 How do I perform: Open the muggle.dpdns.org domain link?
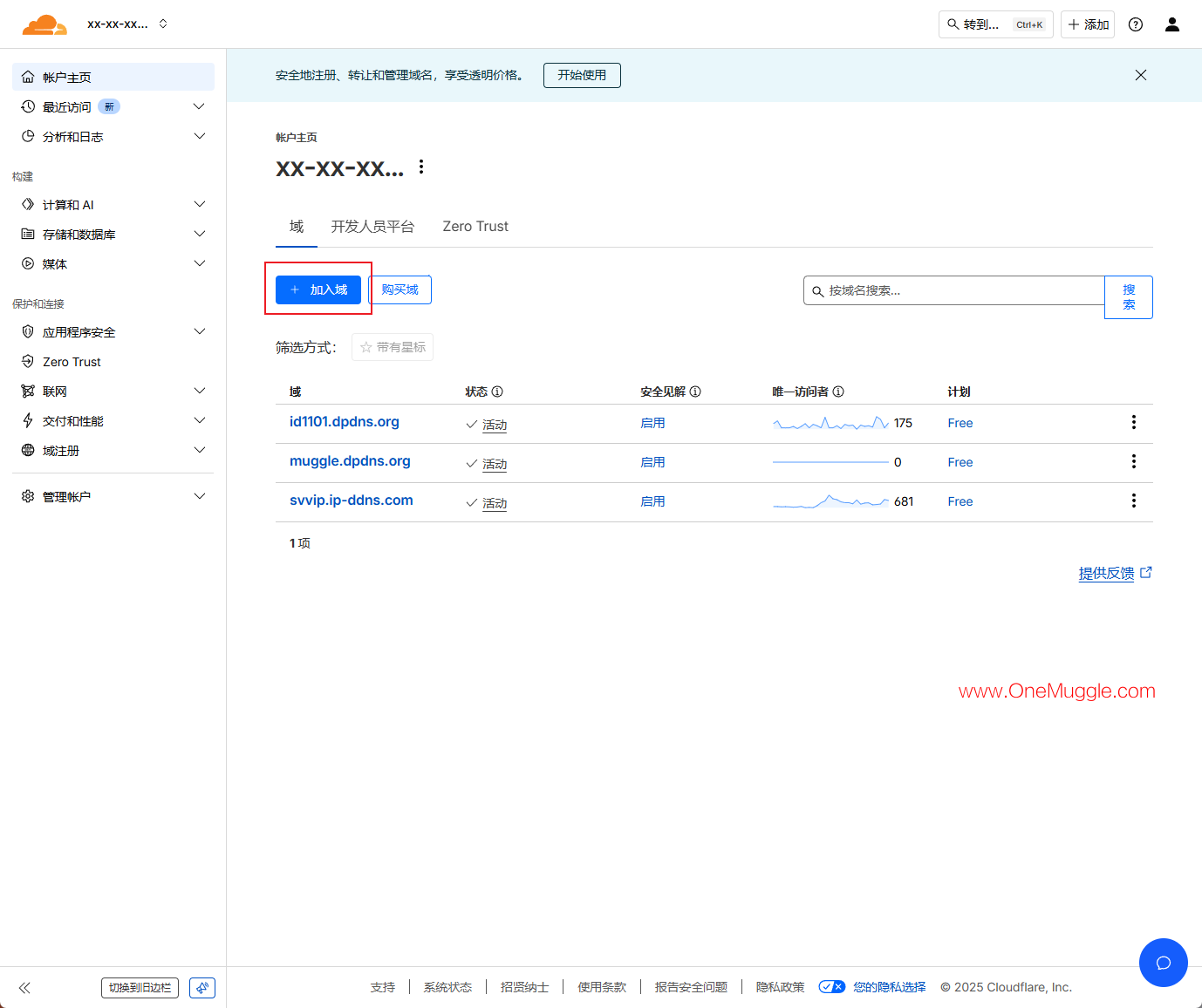click(350, 461)
